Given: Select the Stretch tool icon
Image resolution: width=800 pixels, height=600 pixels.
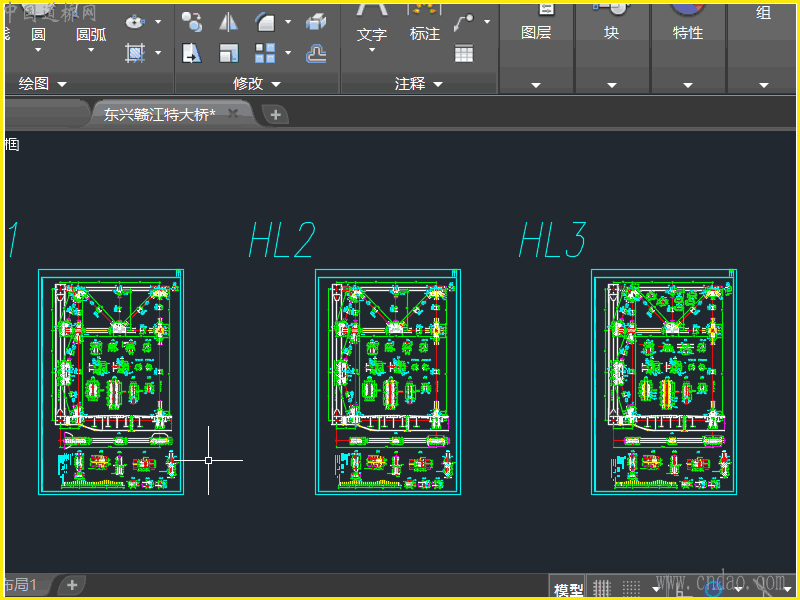Looking at the screenshot, I should tap(191, 53).
